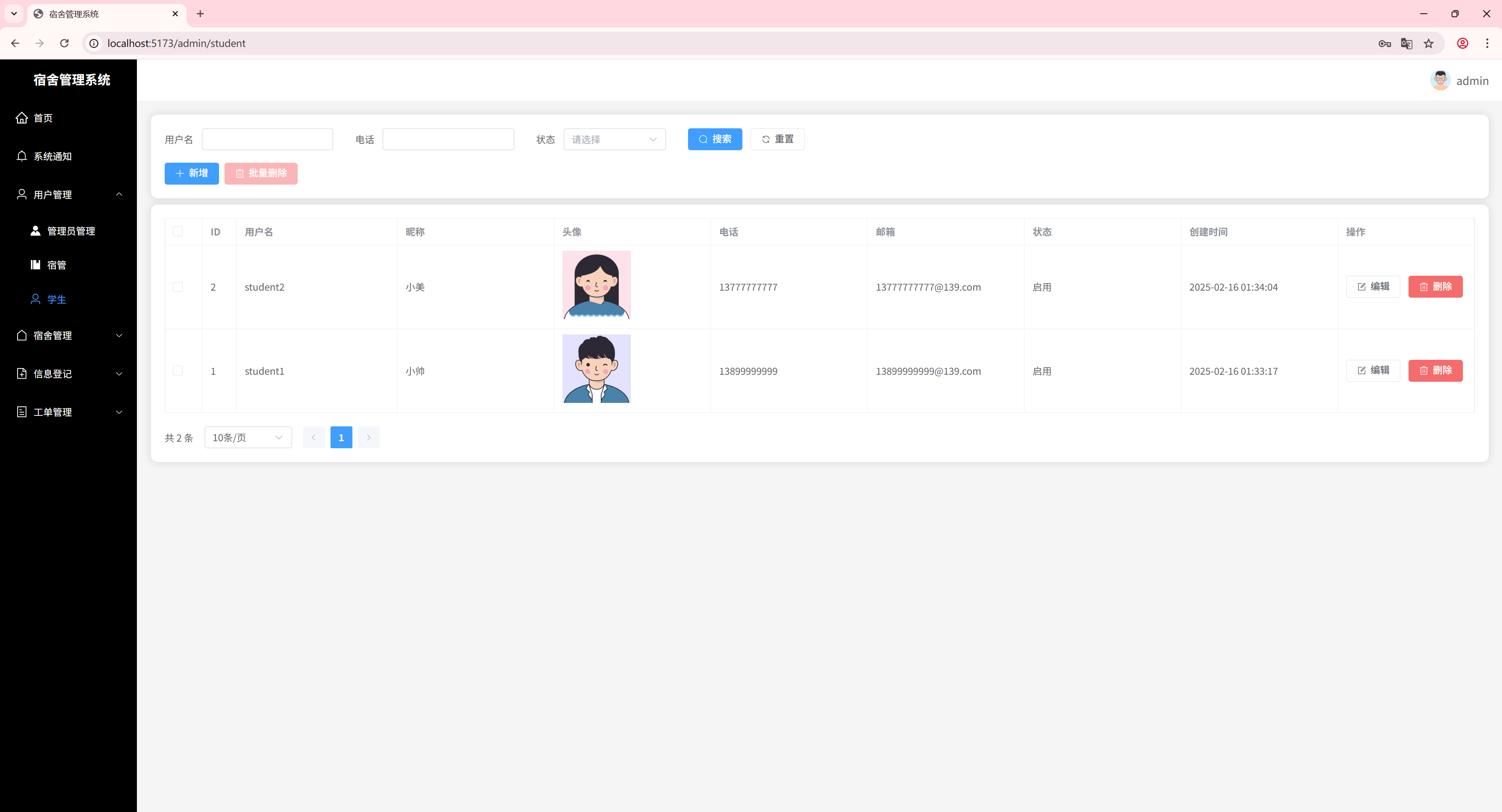This screenshot has height=812, width=1502.
Task: Click the browser translate page icon
Action: 1407,43
